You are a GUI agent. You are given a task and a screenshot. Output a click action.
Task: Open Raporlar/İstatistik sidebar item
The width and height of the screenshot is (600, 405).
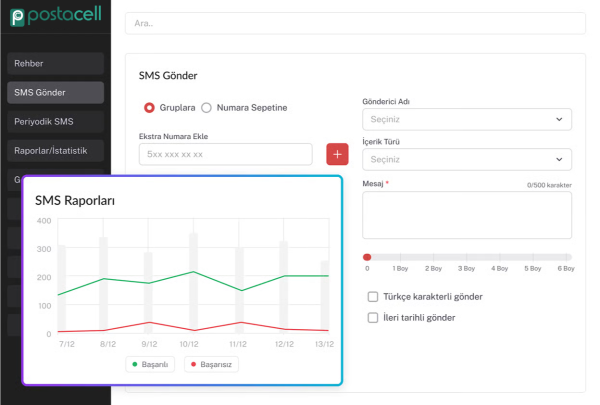[x=55, y=151]
